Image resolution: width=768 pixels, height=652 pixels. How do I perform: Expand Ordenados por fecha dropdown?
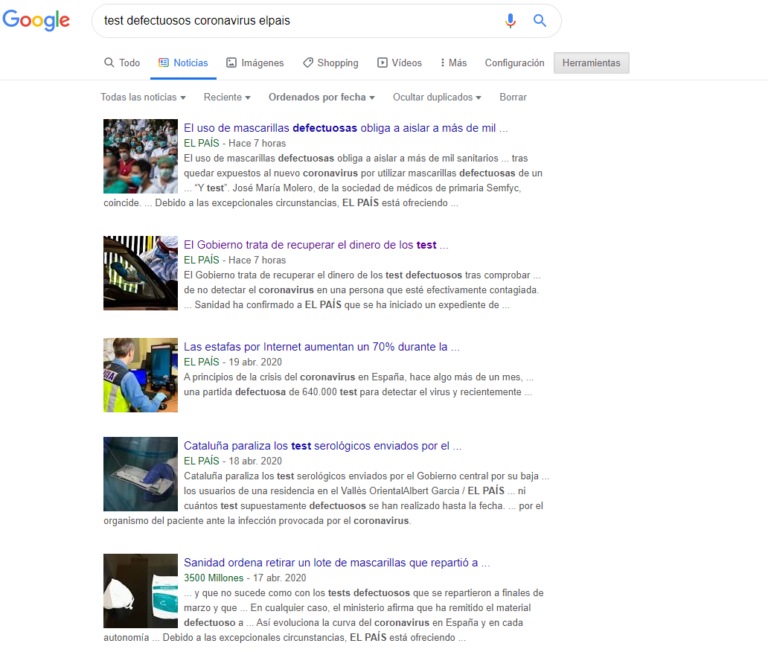321,97
